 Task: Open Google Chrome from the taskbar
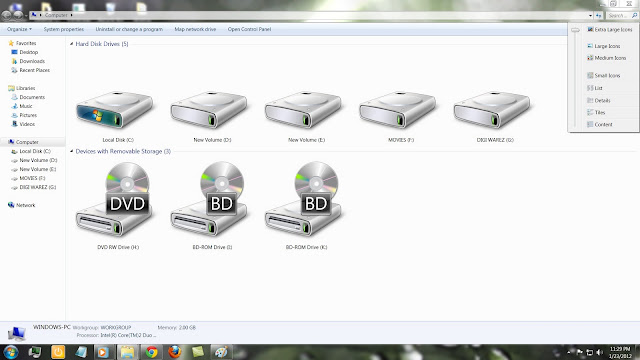(151, 352)
